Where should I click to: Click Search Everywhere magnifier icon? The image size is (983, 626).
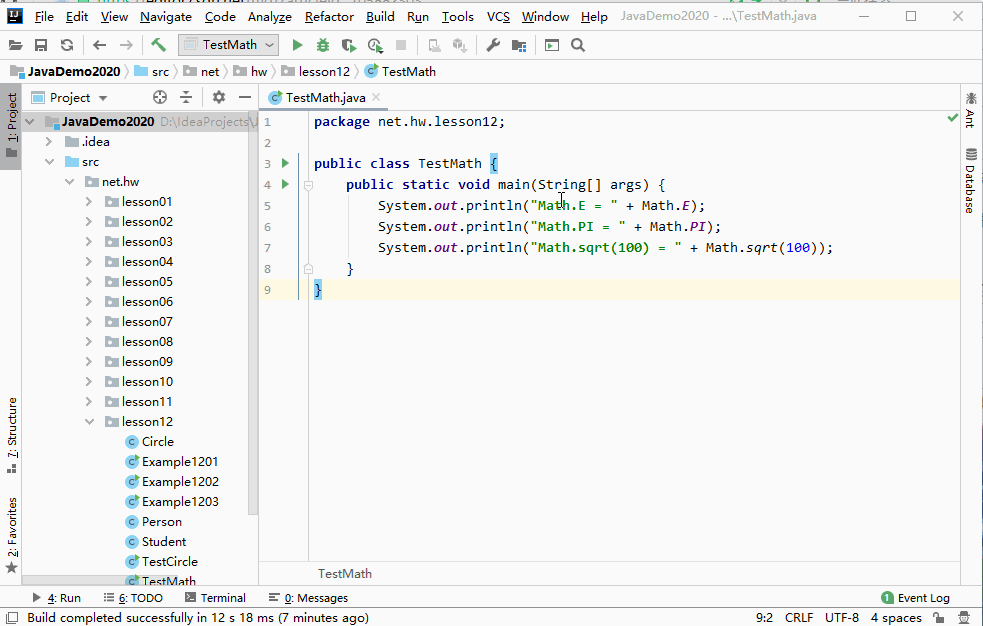(578, 45)
